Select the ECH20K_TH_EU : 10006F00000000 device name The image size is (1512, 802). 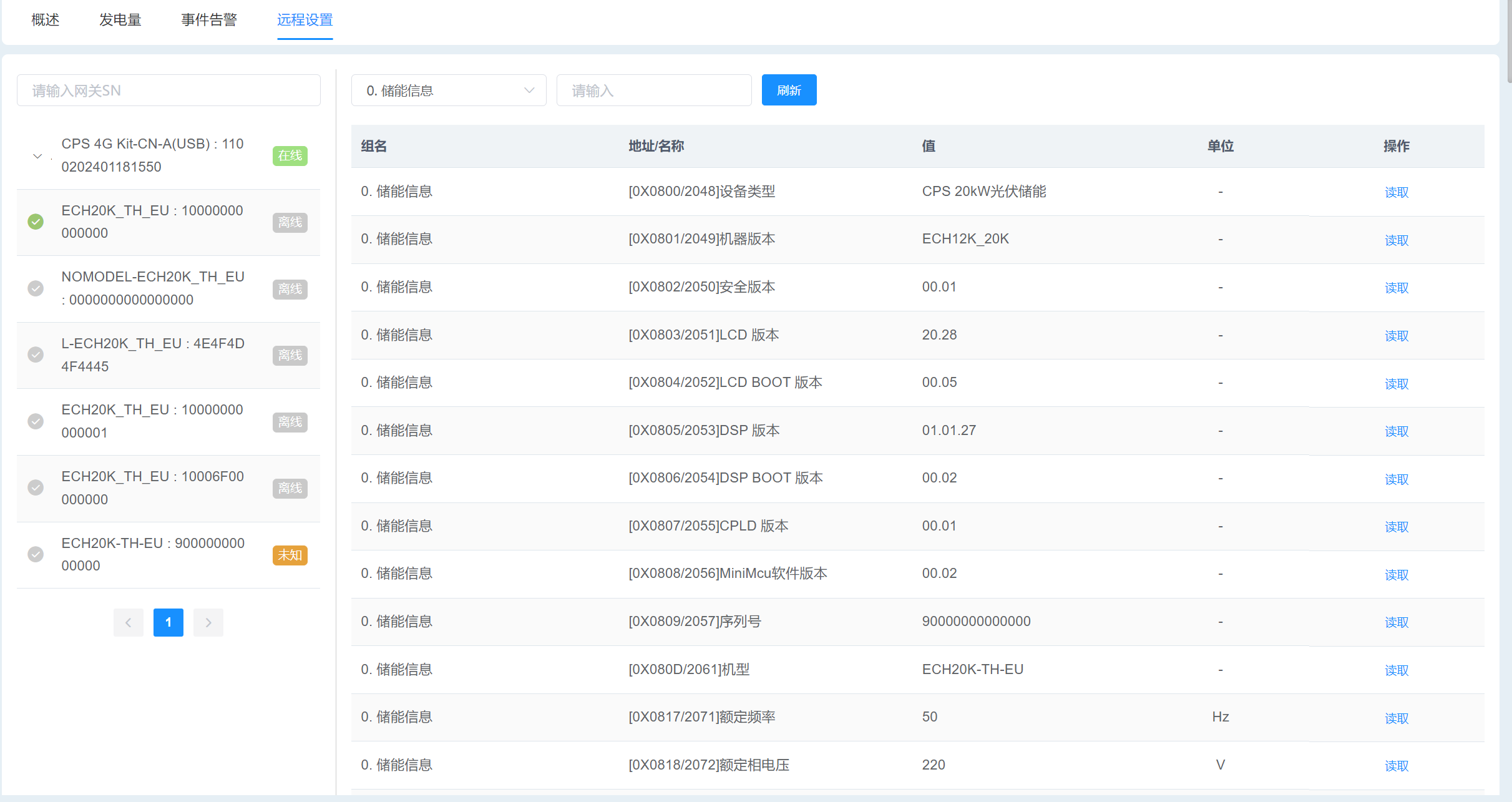(152, 487)
